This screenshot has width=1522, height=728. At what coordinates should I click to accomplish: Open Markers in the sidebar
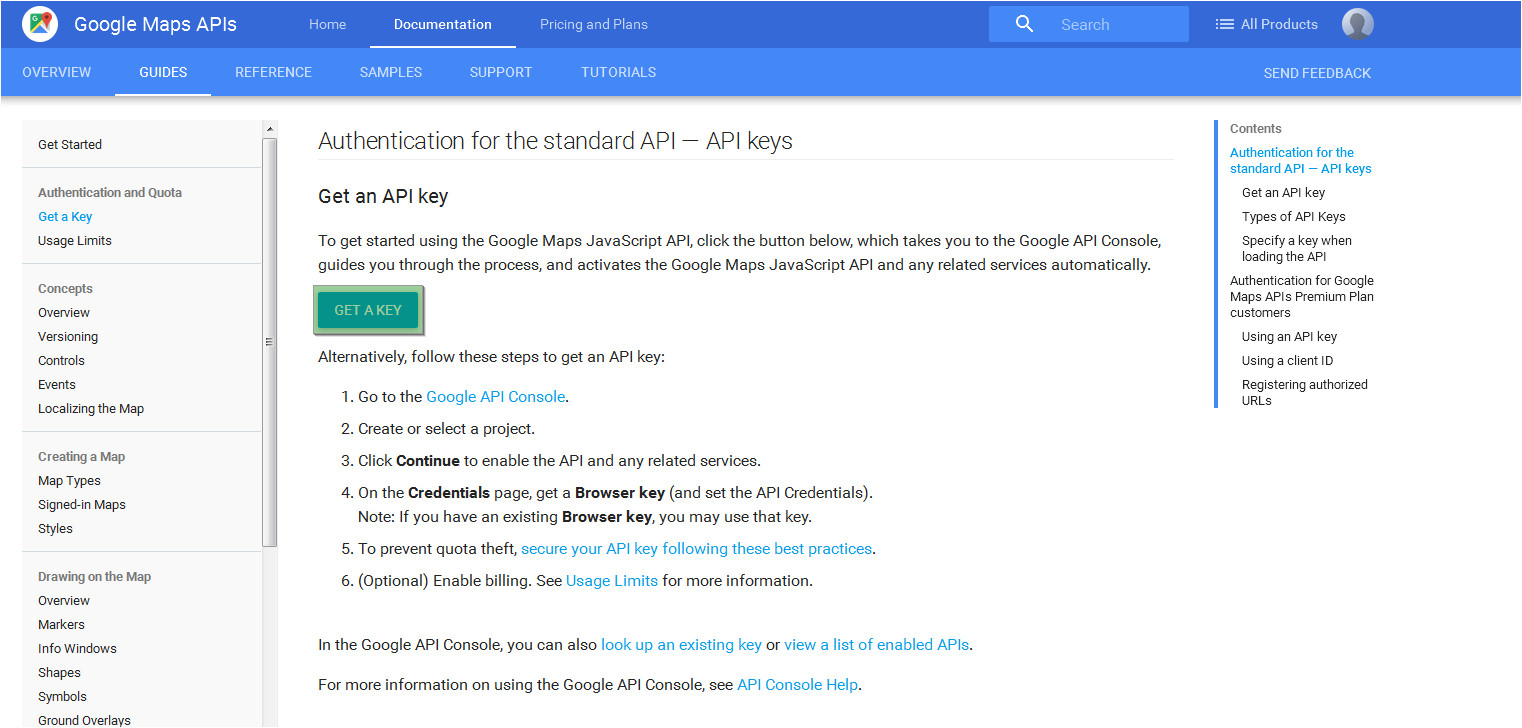point(61,625)
